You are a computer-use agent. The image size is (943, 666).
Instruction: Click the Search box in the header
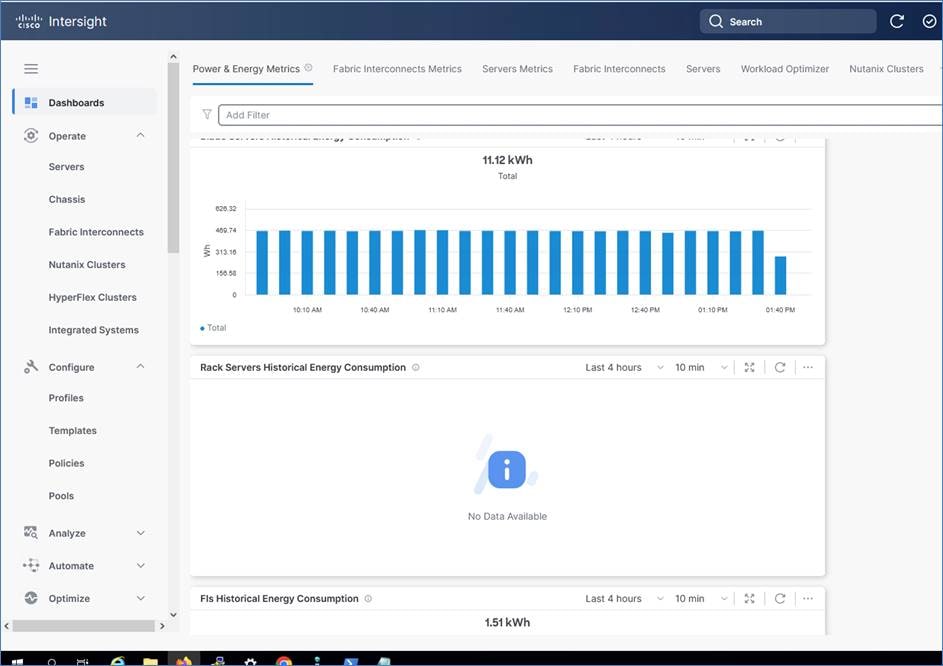[x=788, y=22]
